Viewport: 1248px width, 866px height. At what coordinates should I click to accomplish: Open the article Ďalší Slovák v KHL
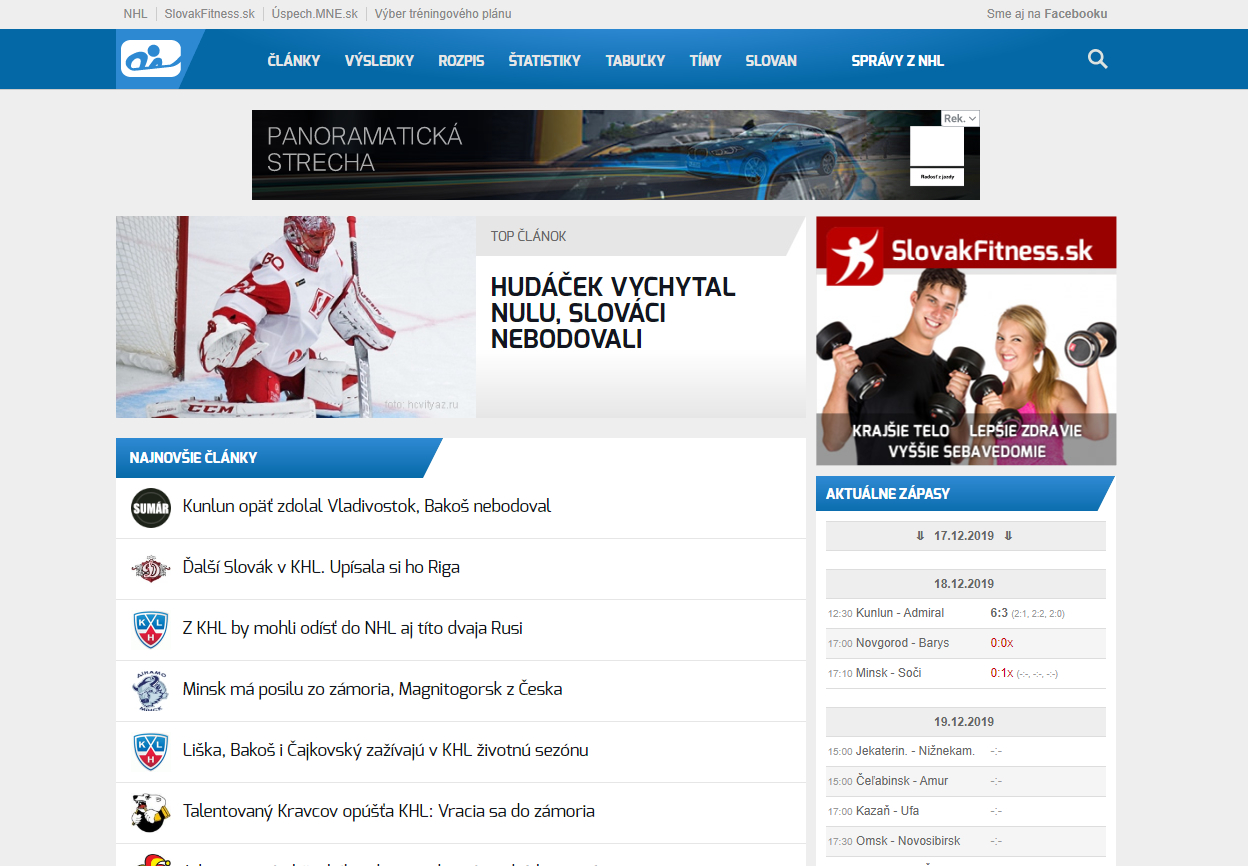pyautogui.click(x=321, y=567)
